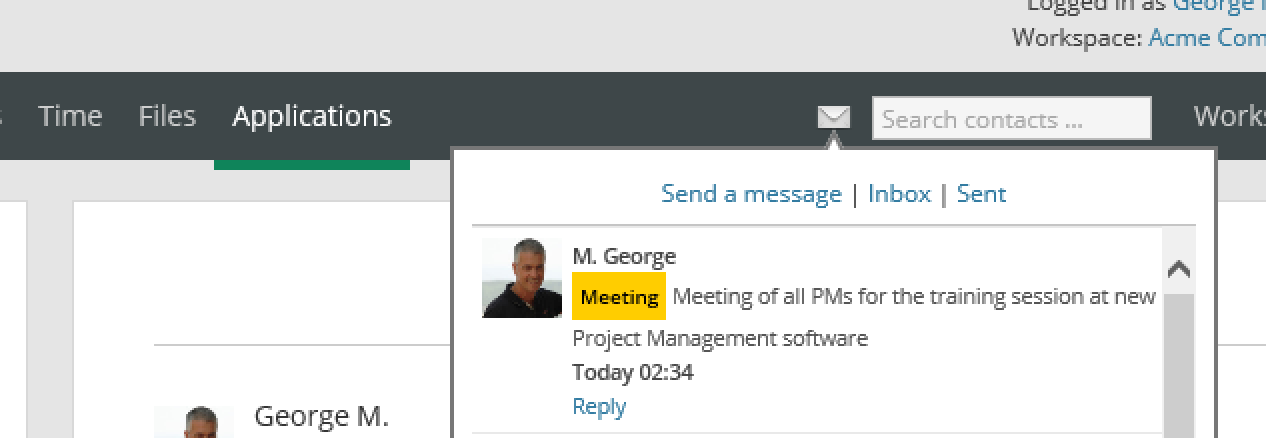Screen dimensions: 1266x438
Task: Click the M. George sender name
Action: (624, 256)
